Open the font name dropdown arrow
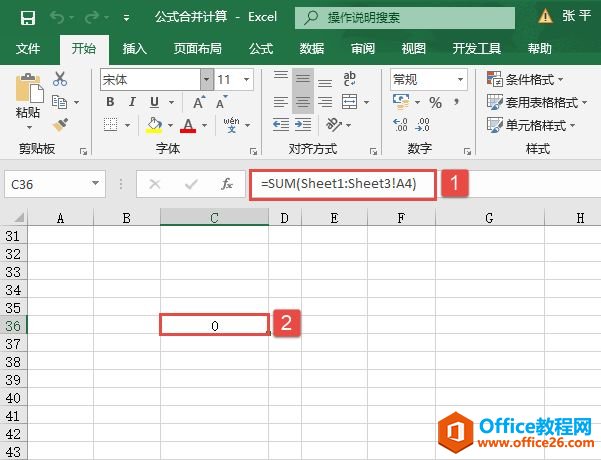Viewport: 601px width, 460px height. click(207, 80)
